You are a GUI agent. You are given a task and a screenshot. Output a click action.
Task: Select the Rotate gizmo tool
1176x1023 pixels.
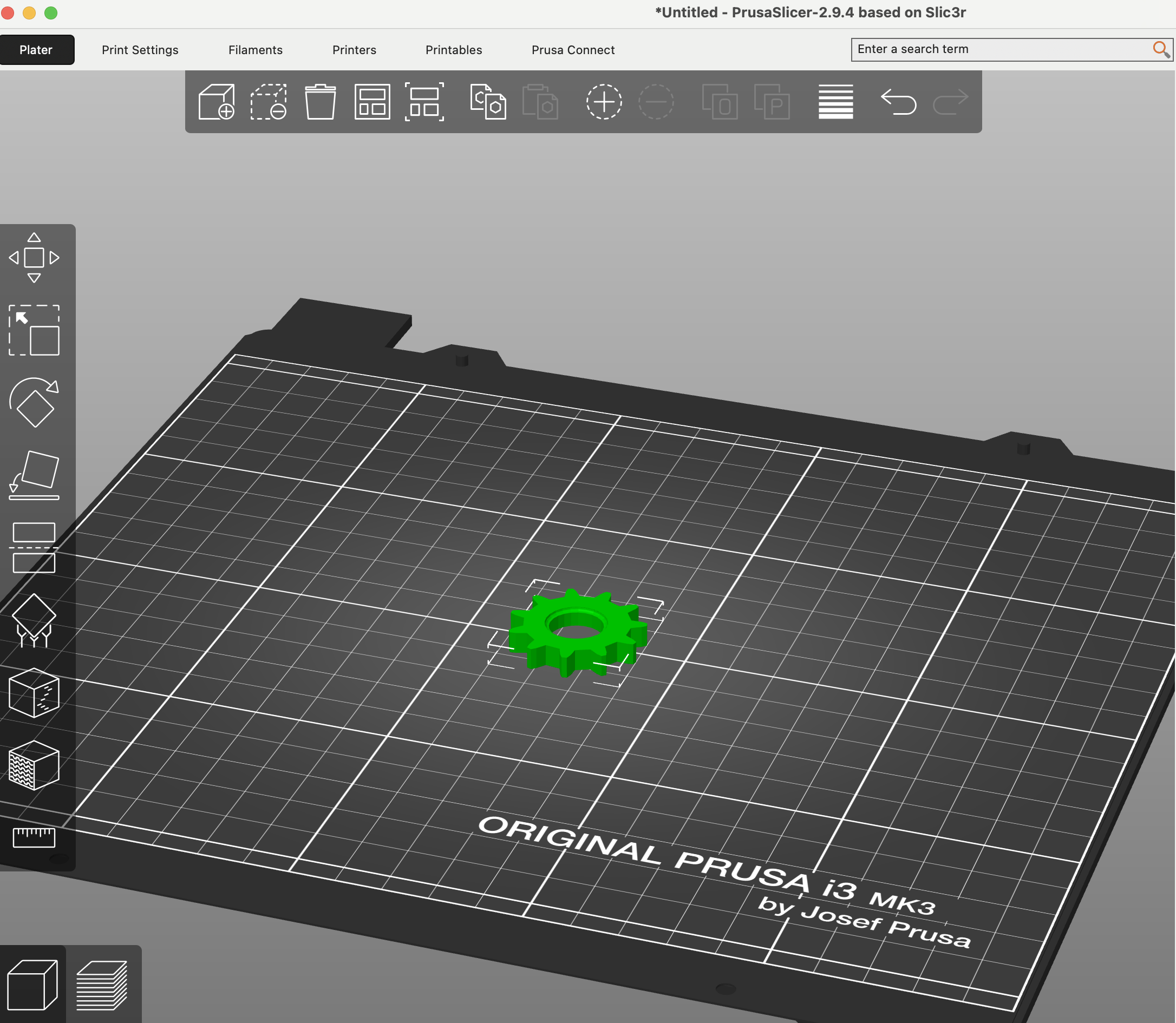pos(34,403)
